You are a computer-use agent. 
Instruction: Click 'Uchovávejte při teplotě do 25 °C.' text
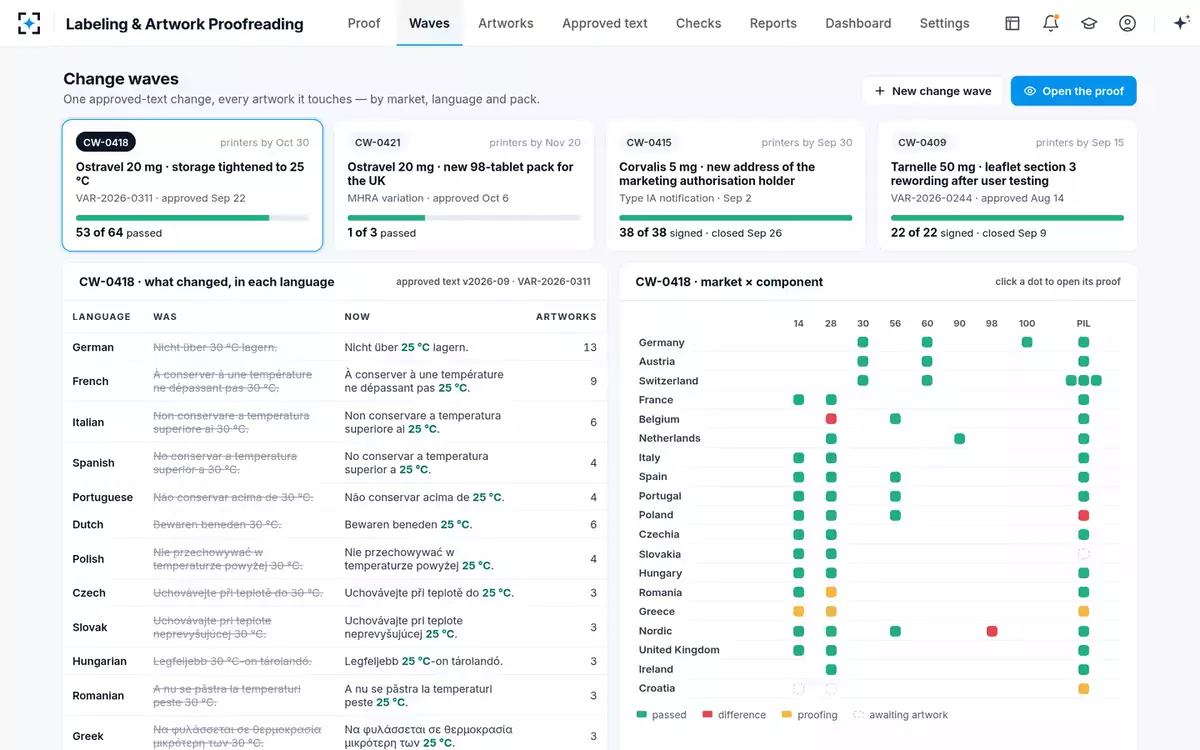coord(429,593)
